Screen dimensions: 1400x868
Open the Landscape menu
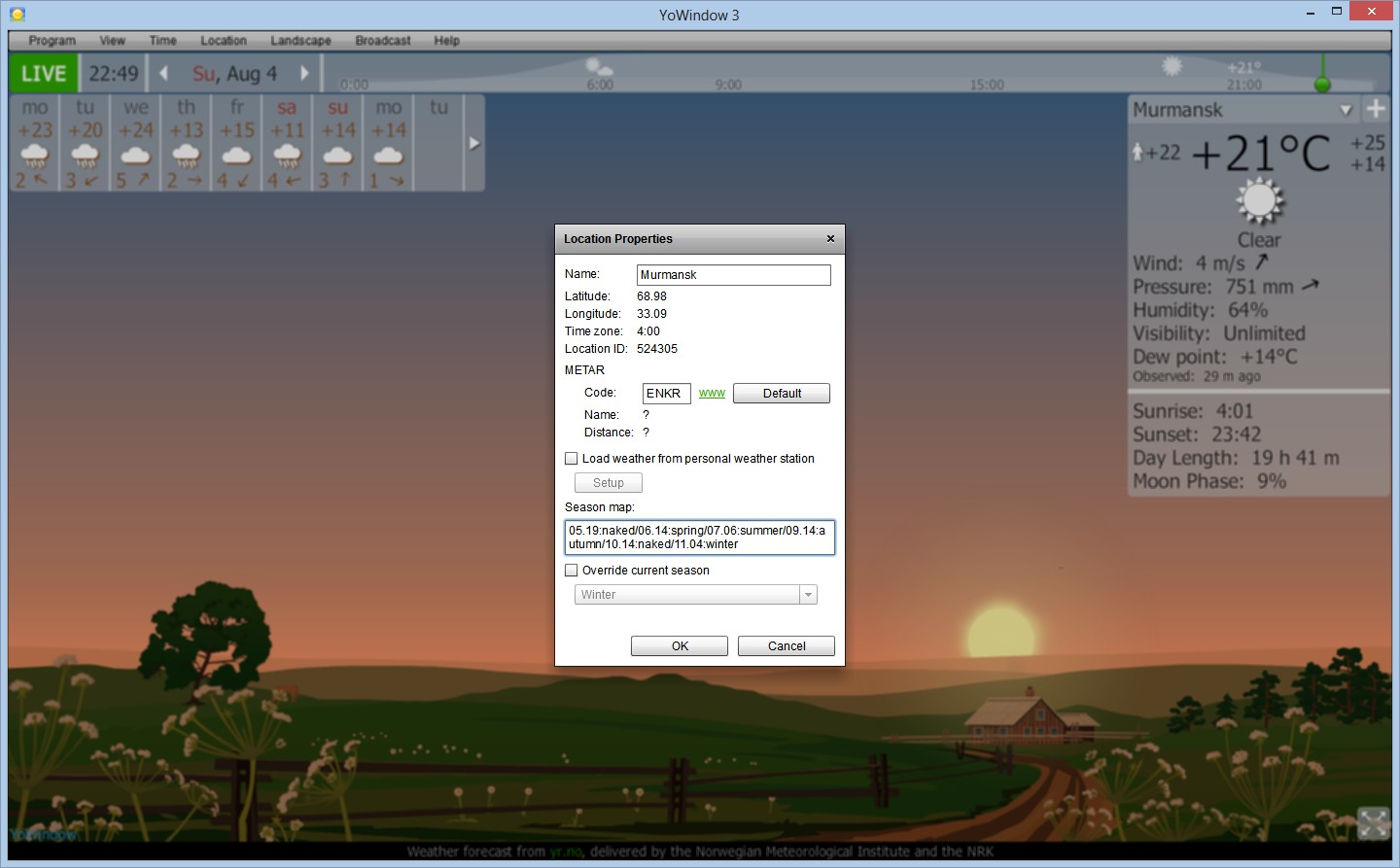pos(300,41)
